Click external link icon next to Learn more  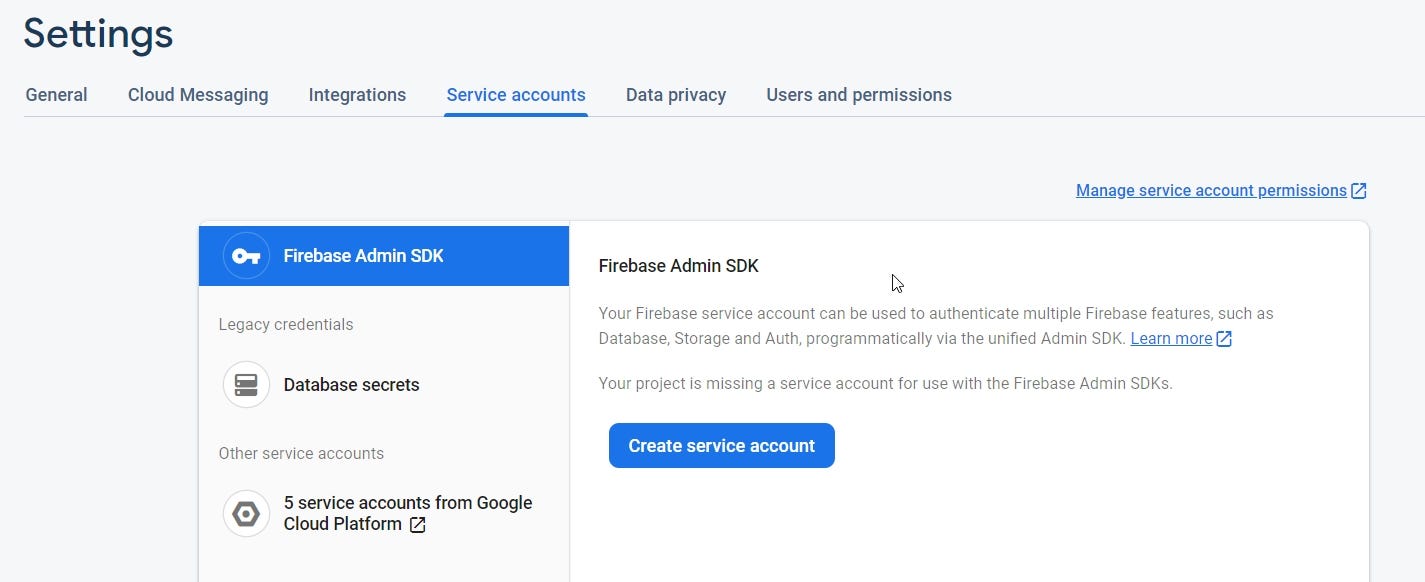pyautogui.click(x=1224, y=339)
